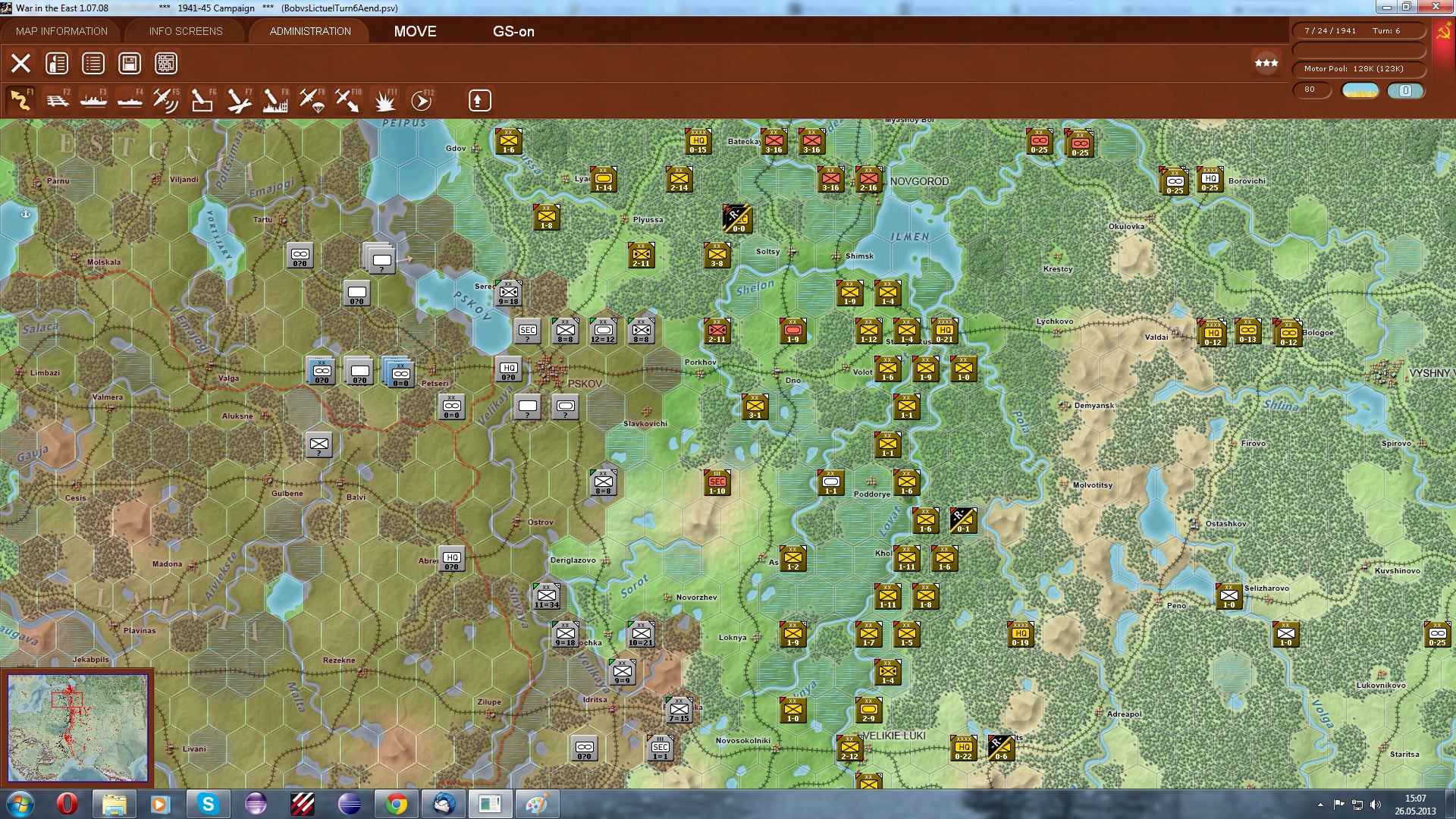Screen dimensions: 1456x819
Task: Open the Windows Start menu
Action: tap(19, 804)
